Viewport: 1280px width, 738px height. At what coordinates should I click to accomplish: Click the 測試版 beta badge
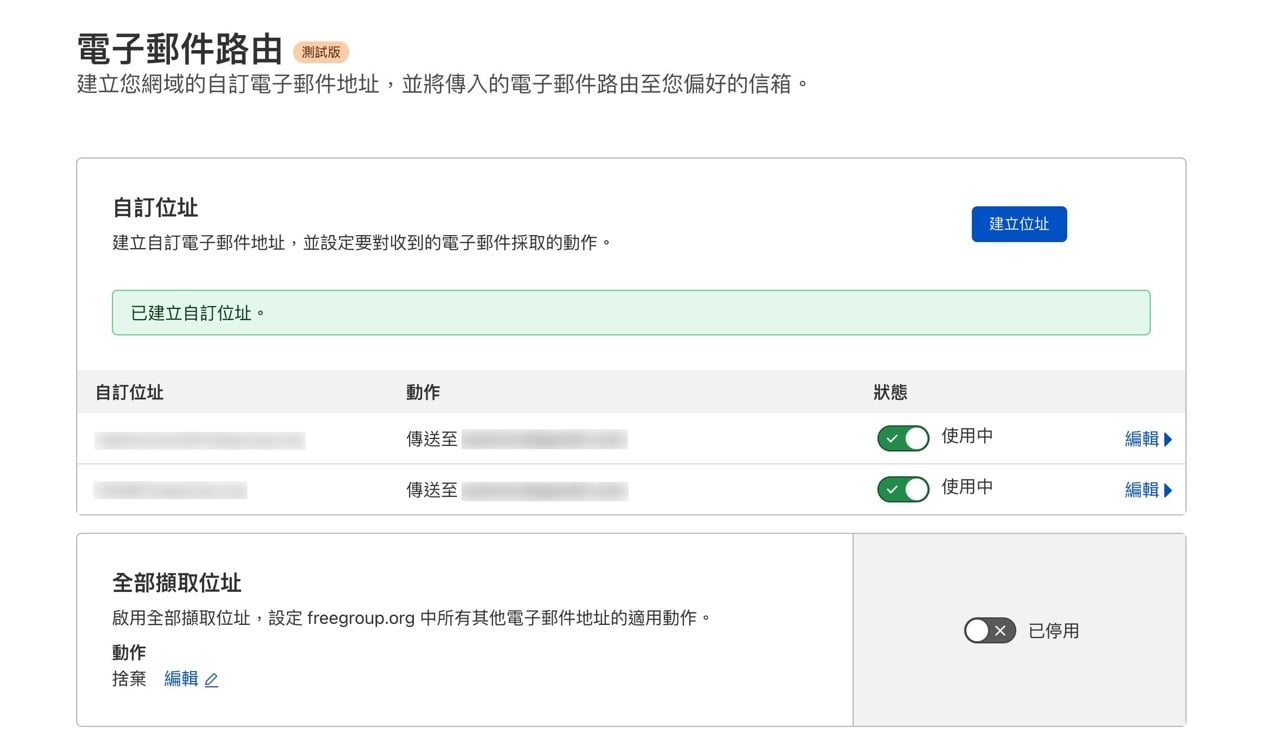(321, 52)
